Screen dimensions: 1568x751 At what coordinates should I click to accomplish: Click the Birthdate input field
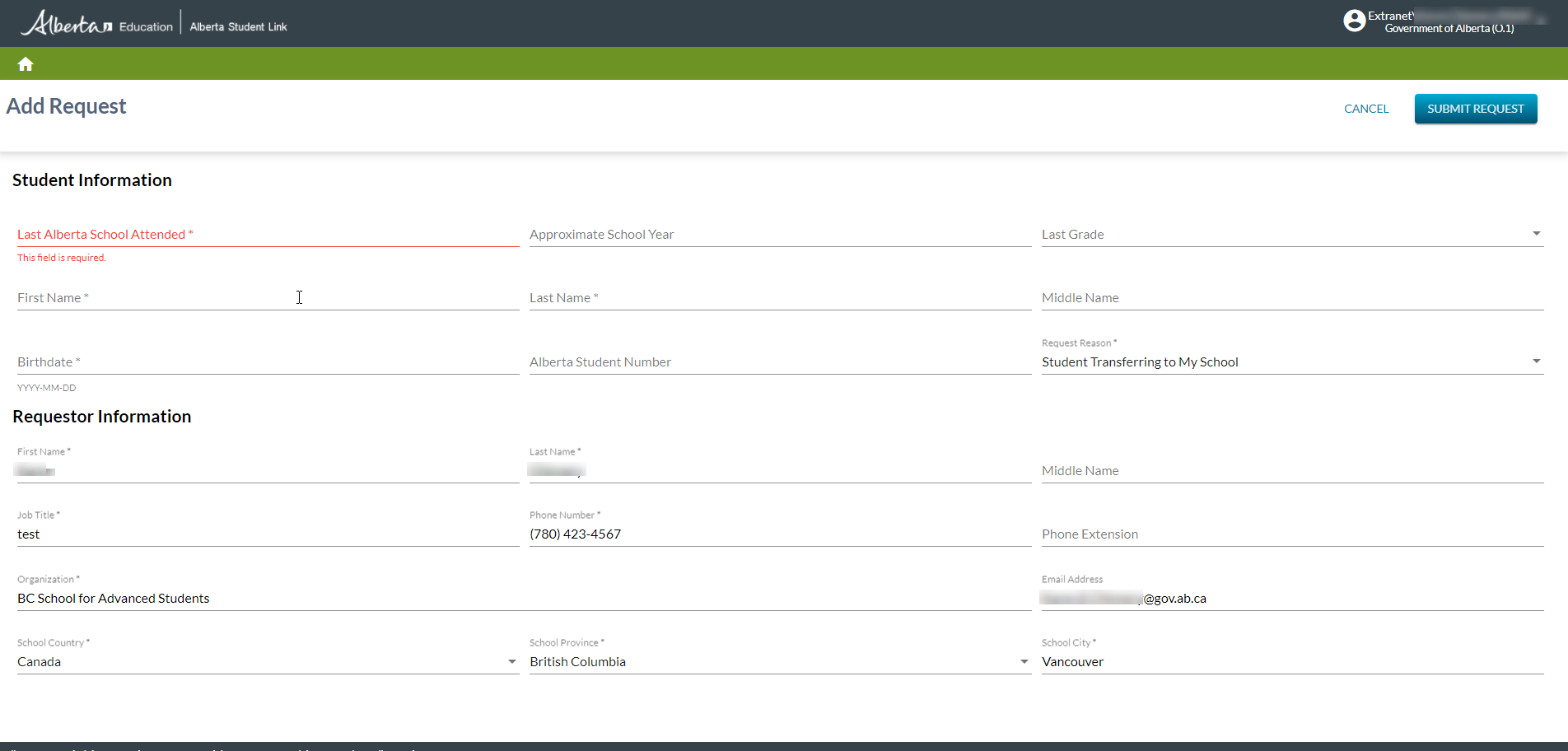(268, 362)
